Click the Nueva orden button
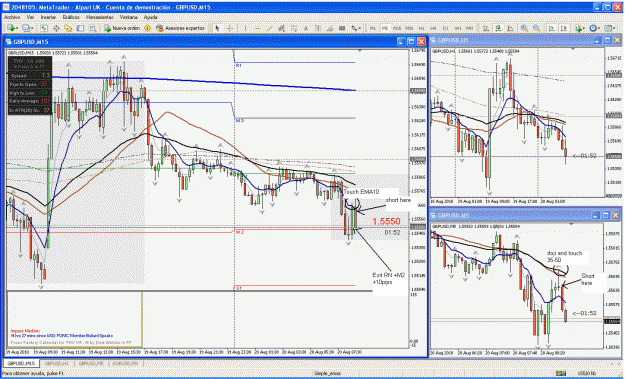The height and width of the screenshot is (379, 625). 122,28
